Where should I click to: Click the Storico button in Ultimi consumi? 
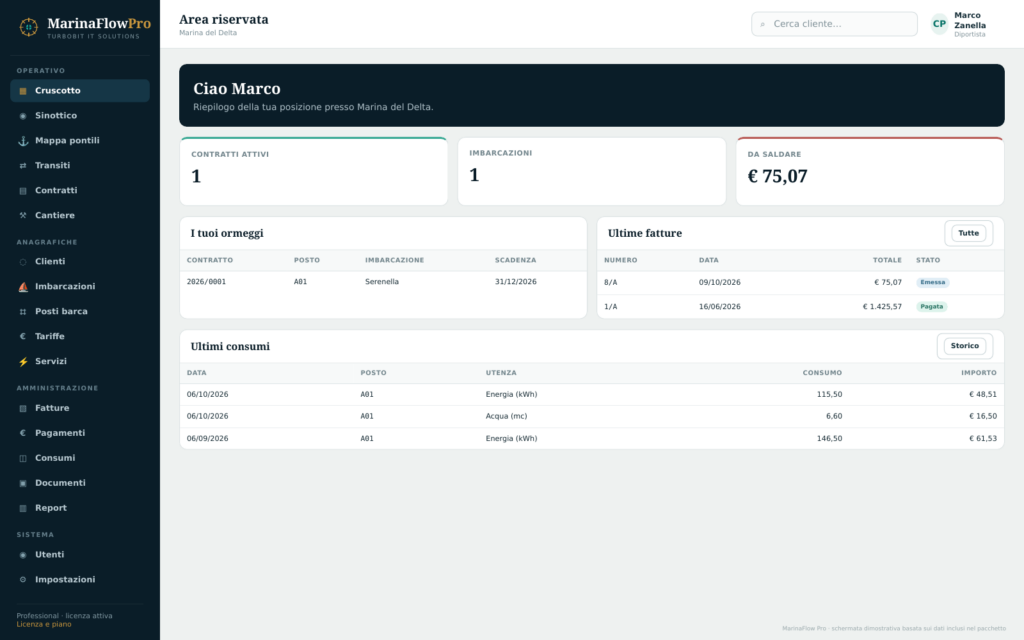[965, 346]
